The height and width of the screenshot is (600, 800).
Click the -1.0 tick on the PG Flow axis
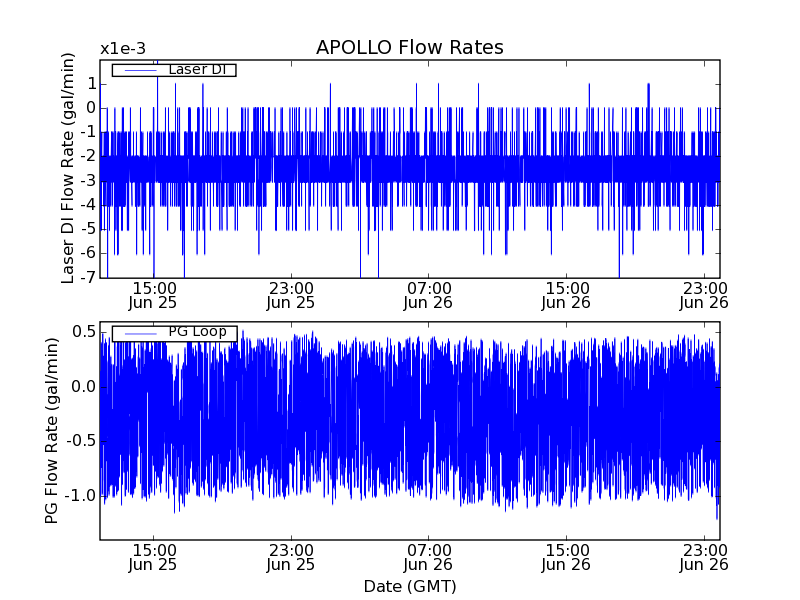80,496
